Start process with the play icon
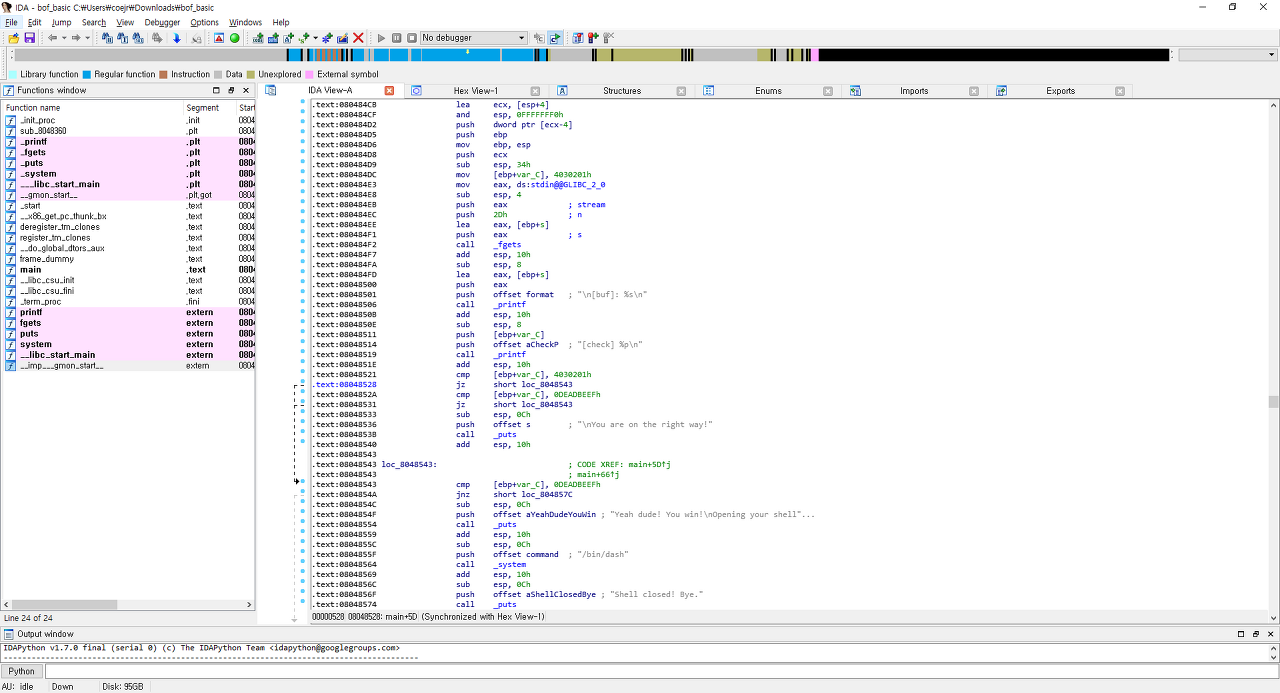Image resolution: width=1280 pixels, height=693 pixels. pyautogui.click(x=381, y=38)
